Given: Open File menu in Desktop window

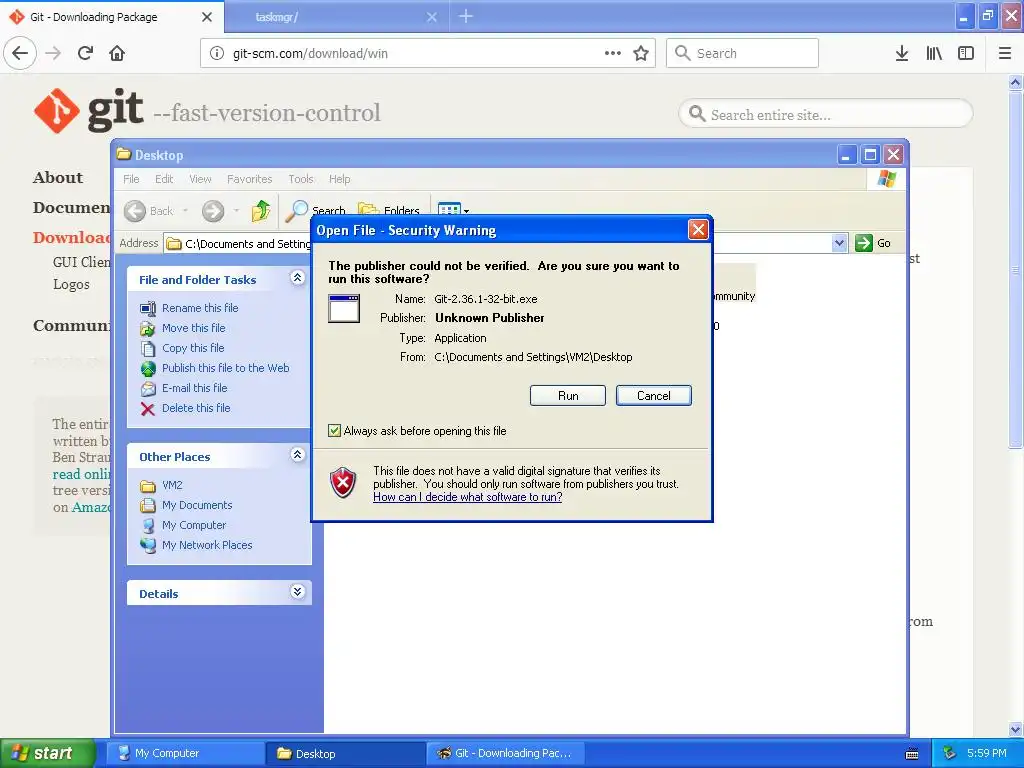Looking at the screenshot, I should tap(131, 179).
